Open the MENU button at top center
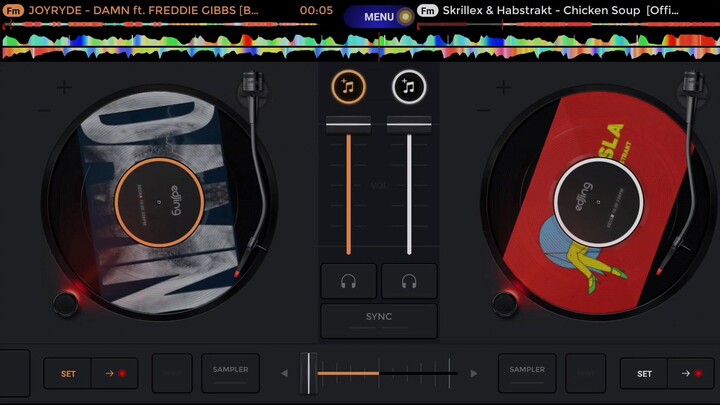The height and width of the screenshot is (405, 720). click(379, 17)
